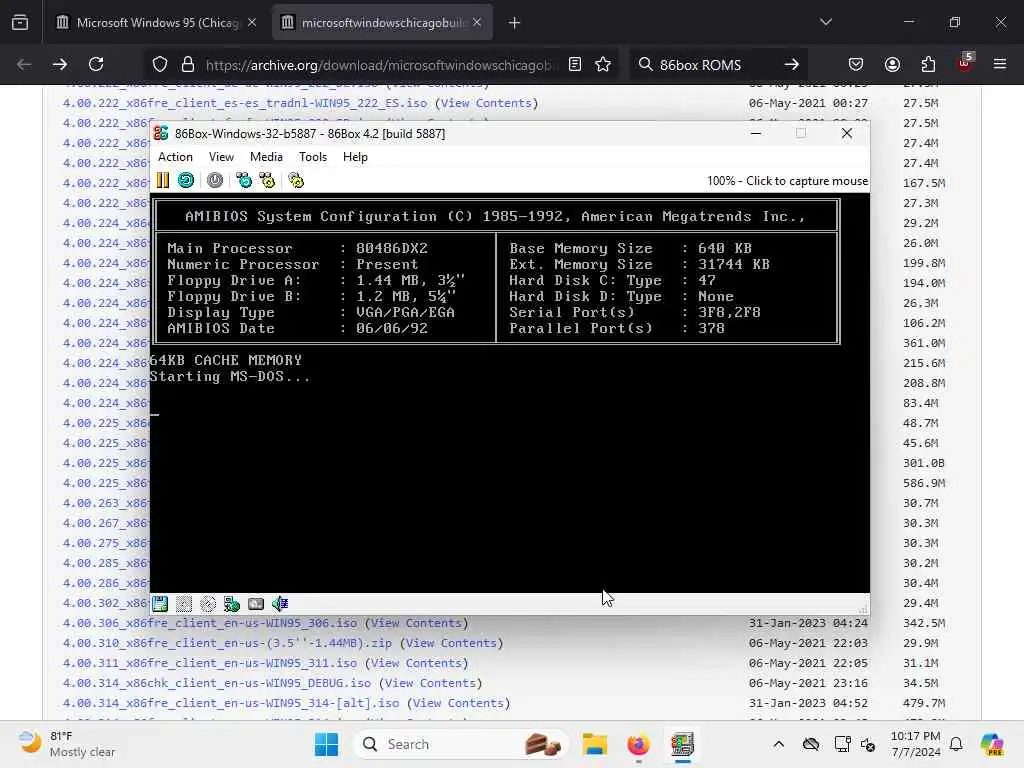
Task: Click View Contents for WIN95_311.iso
Action: (416, 663)
